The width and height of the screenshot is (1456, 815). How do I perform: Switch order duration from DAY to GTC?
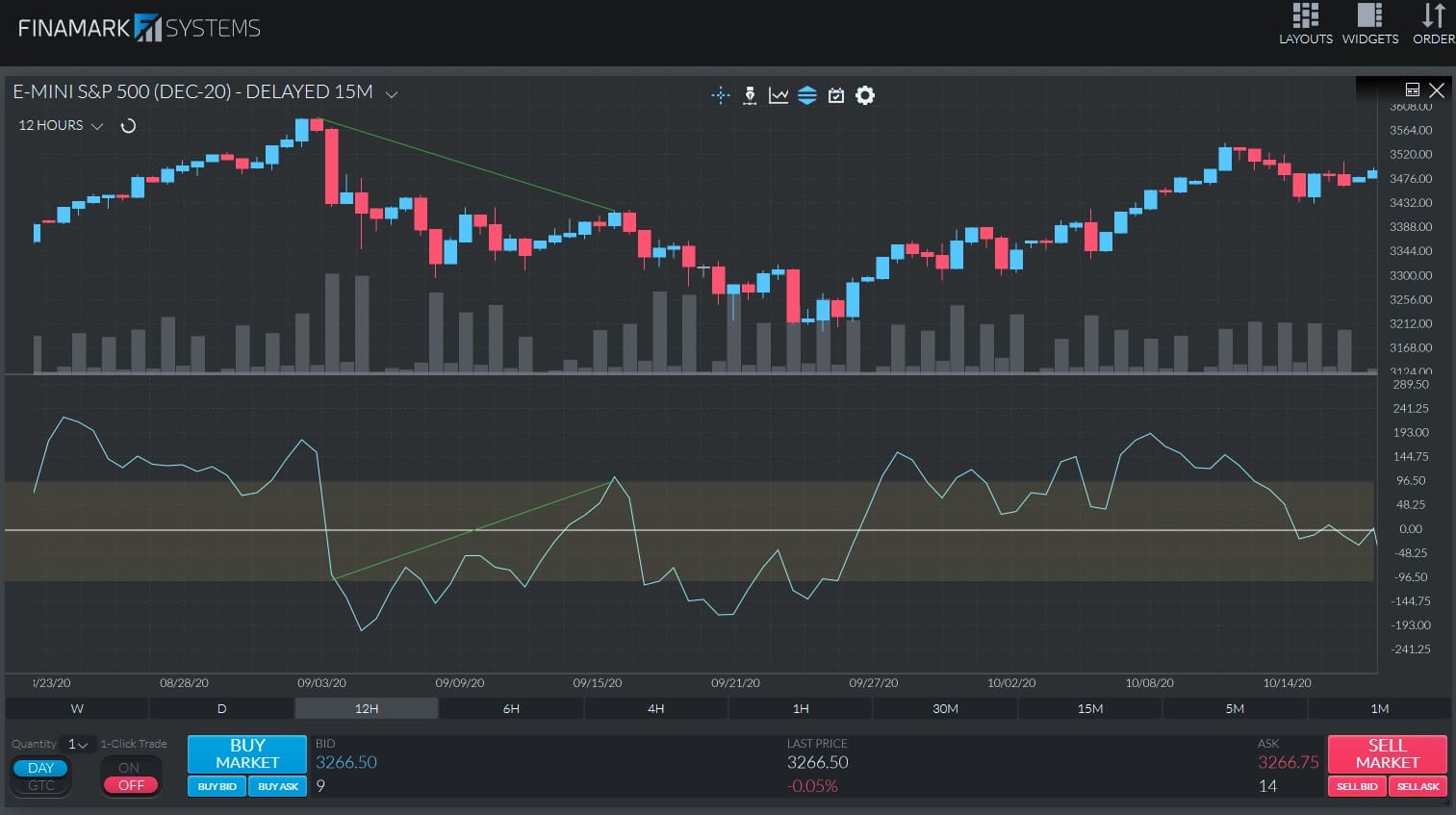coord(40,785)
